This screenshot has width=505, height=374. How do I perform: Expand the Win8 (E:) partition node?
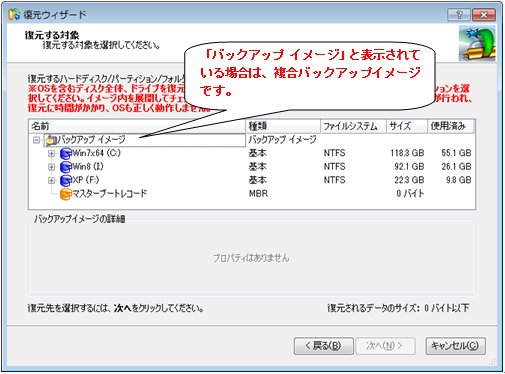pyautogui.click(x=51, y=167)
